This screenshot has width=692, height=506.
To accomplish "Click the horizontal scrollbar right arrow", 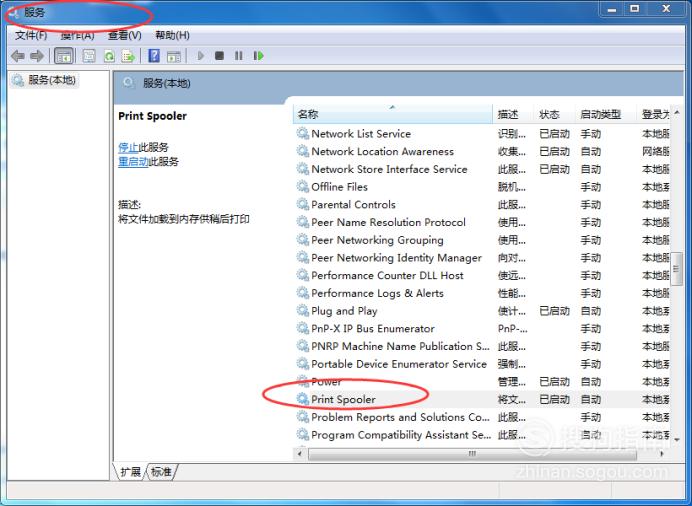I will click(x=661, y=454).
